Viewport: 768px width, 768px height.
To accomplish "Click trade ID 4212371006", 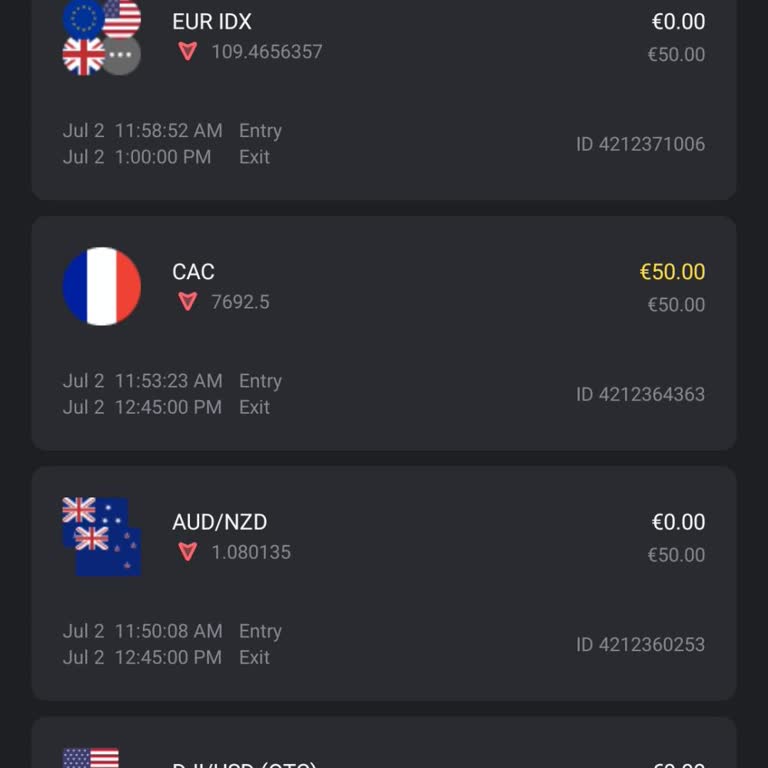I will [x=640, y=144].
